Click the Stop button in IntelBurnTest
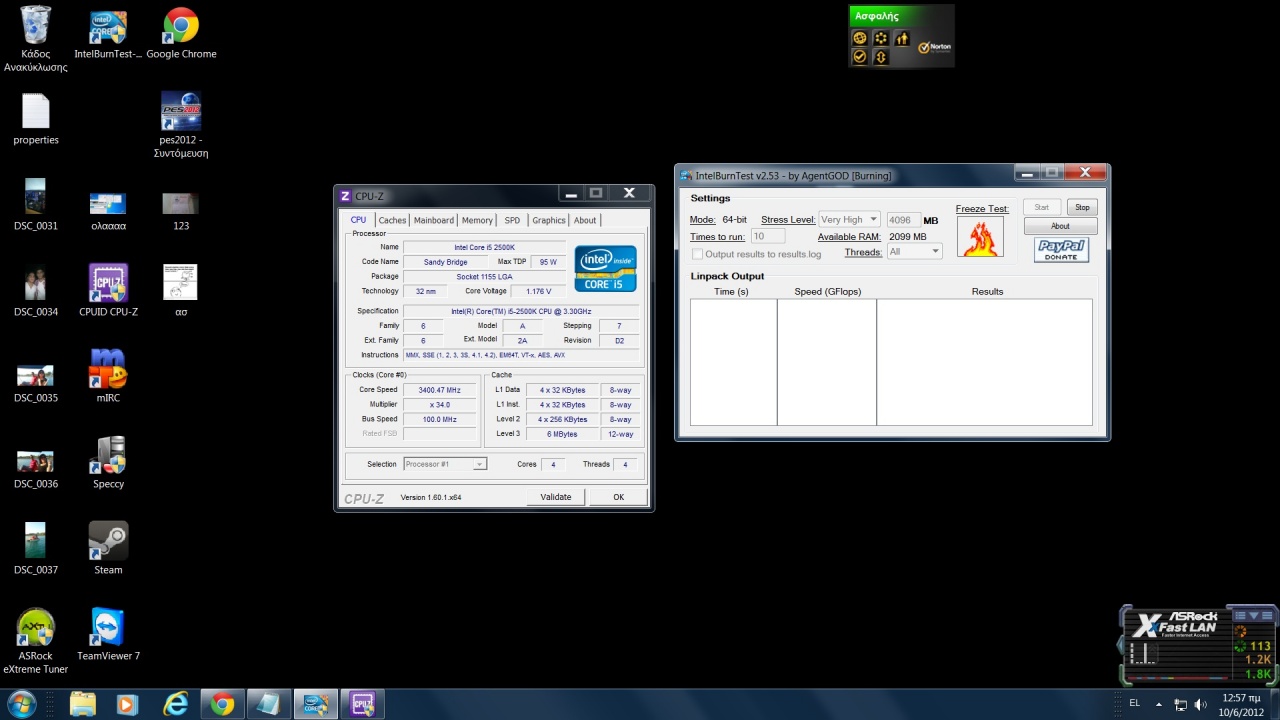This screenshot has width=1280, height=720. 1082,207
